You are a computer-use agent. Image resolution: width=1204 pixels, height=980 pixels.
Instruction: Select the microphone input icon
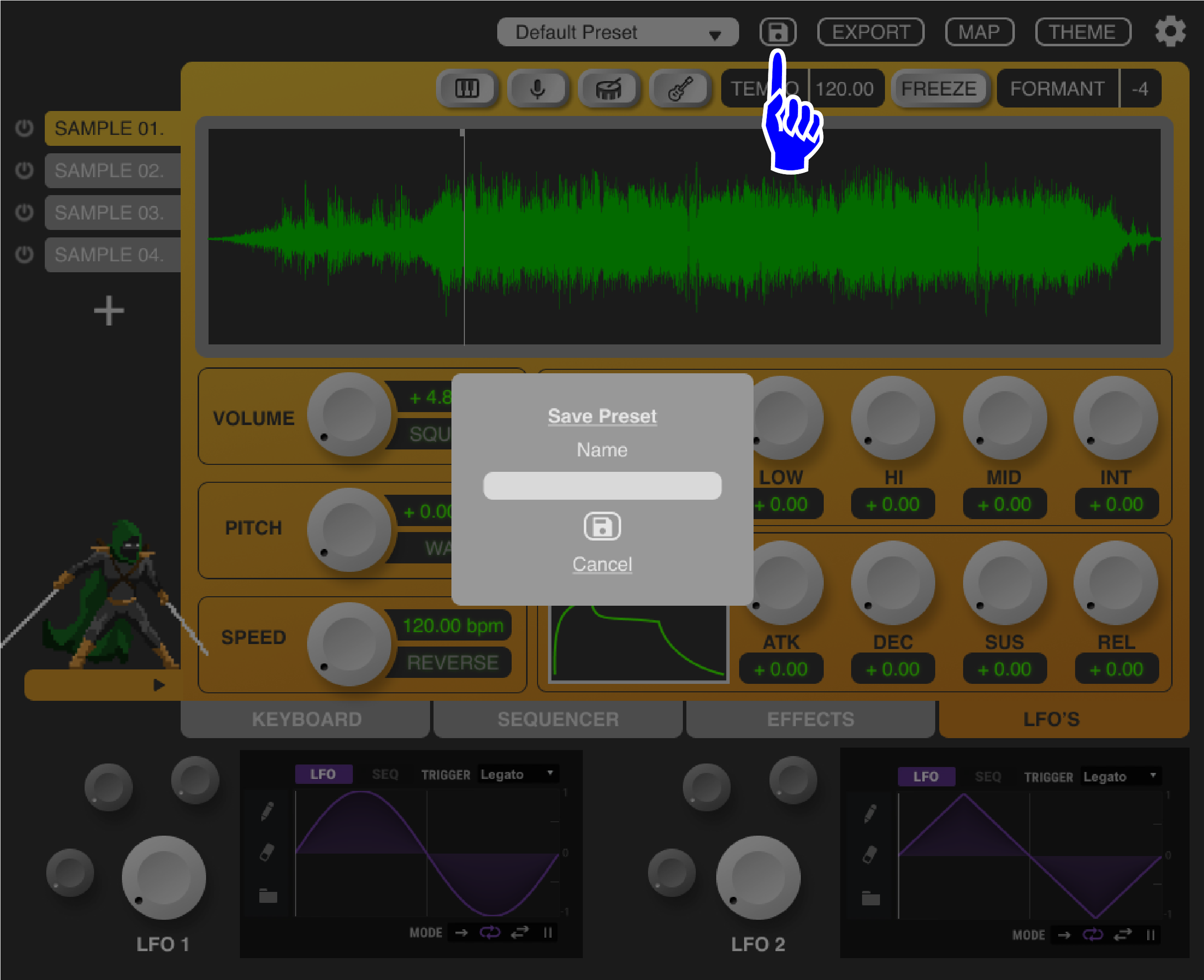click(x=539, y=88)
